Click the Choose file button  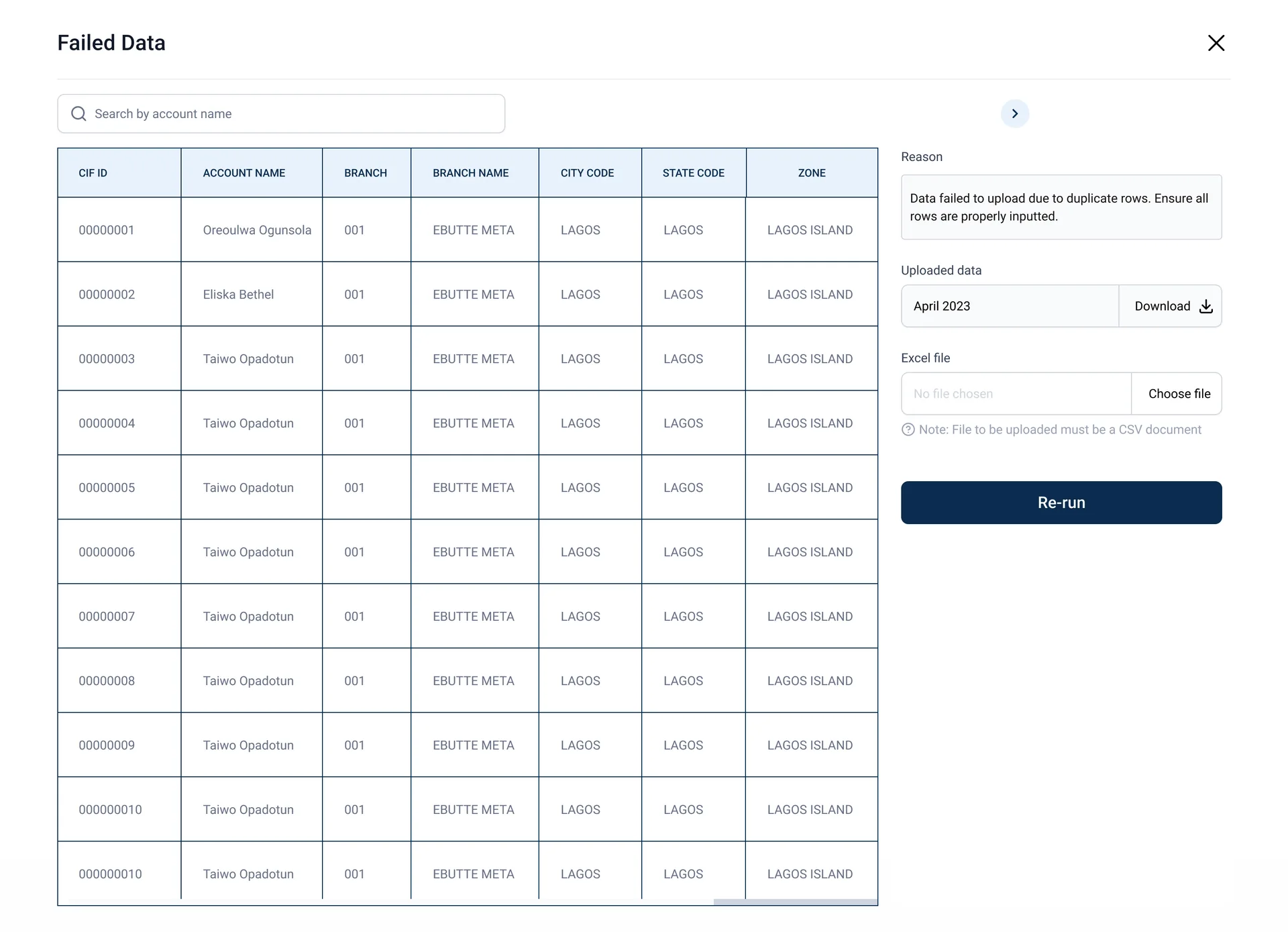(1178, 394)
